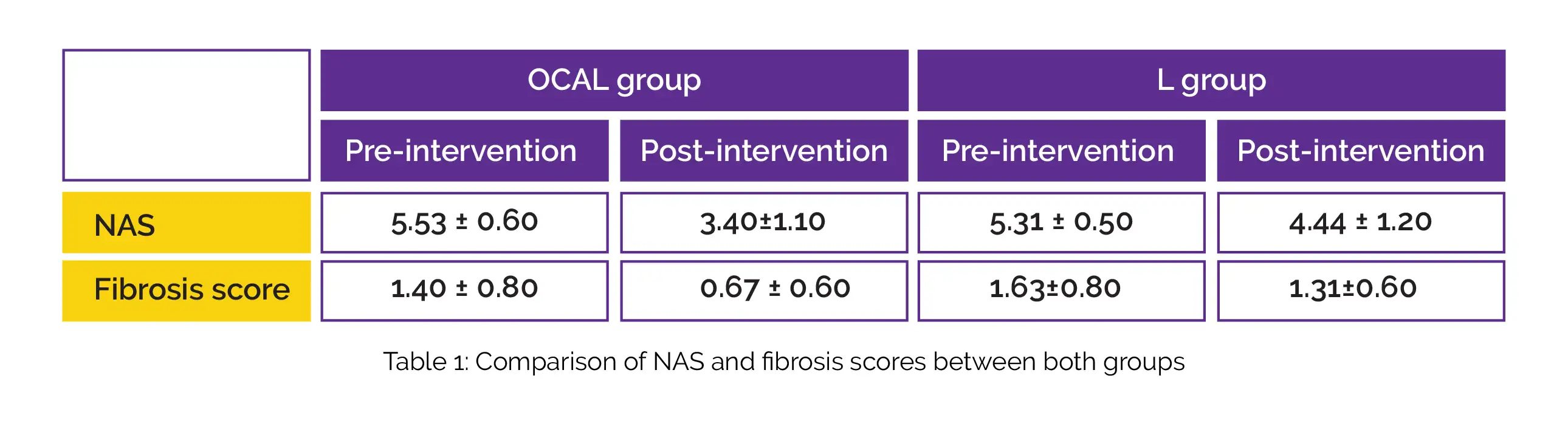Click the L group header cell
The image size is (1568, 432).
point(1211,80)
